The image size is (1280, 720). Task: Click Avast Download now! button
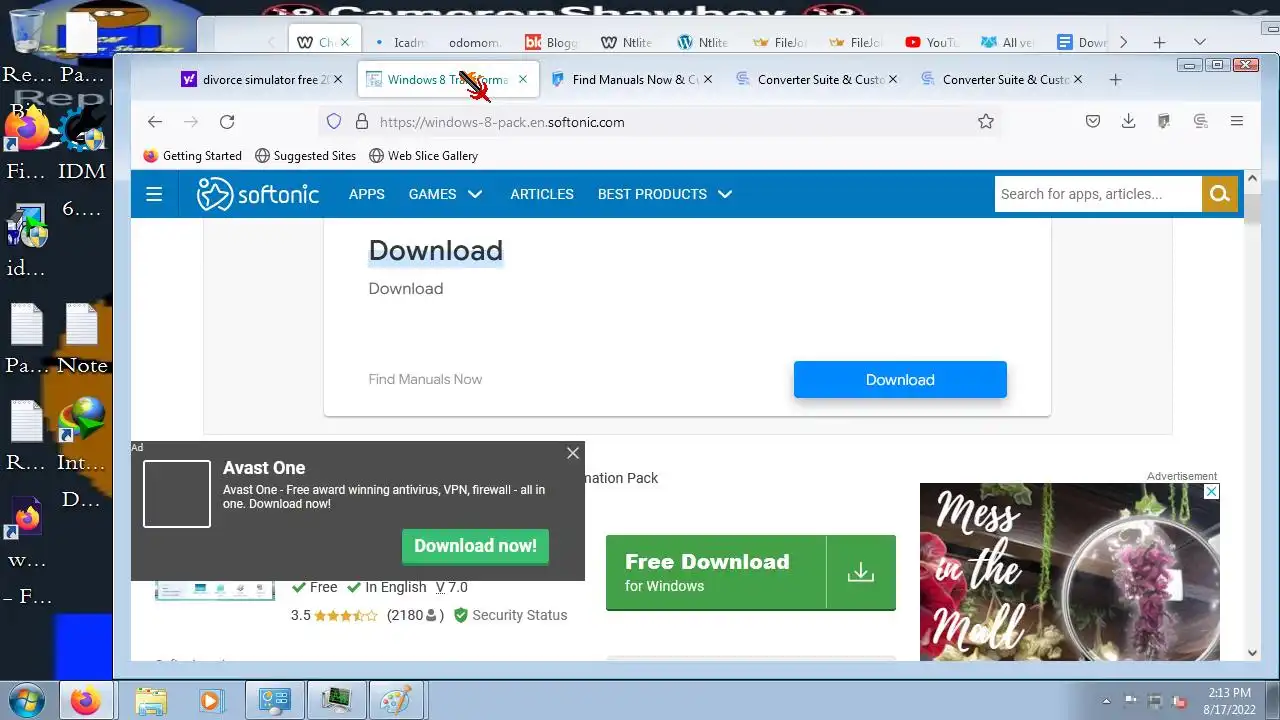pos(475,546)
